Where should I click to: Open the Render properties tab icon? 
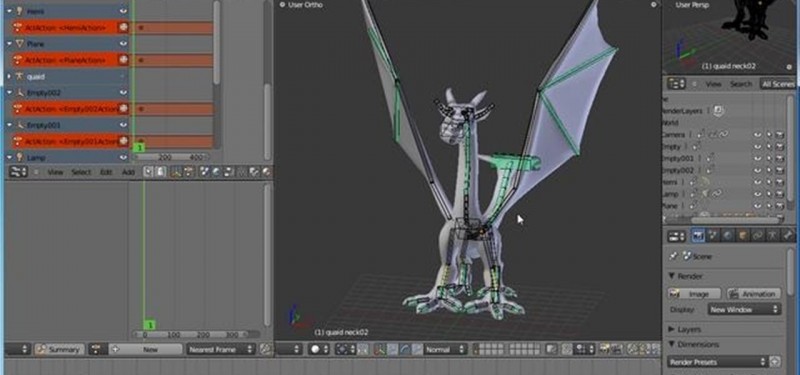coord(697,235)
